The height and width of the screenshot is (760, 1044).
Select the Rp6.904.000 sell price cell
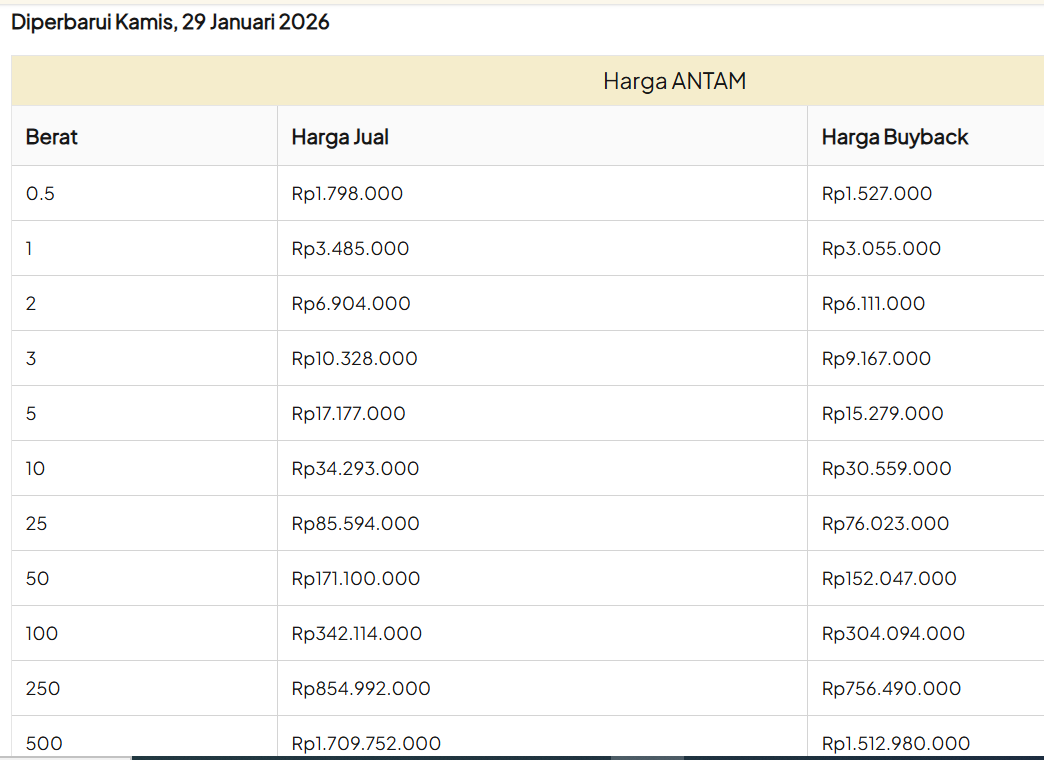click(351, 304)
